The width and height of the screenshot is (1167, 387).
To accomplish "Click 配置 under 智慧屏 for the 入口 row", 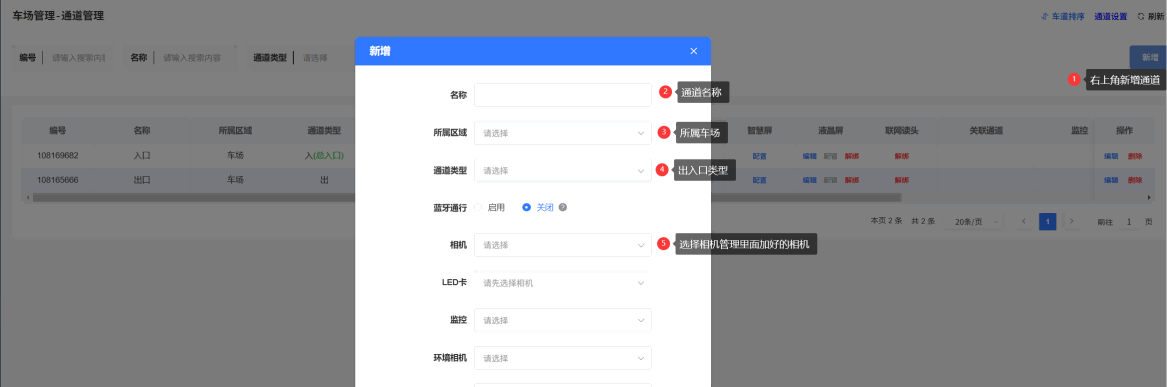I will tap(759, 156).
